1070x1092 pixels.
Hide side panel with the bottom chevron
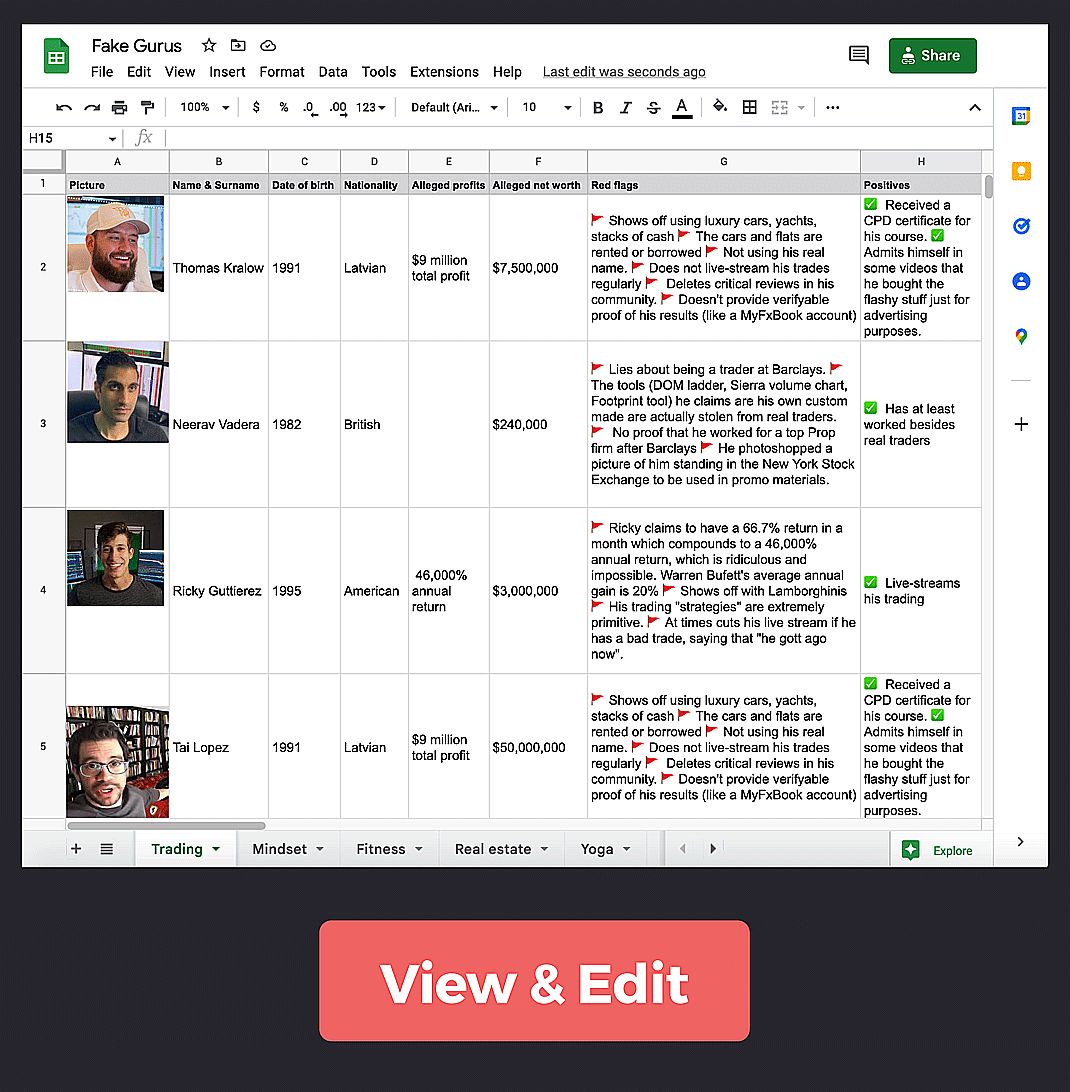click(x=1021, y=841)
